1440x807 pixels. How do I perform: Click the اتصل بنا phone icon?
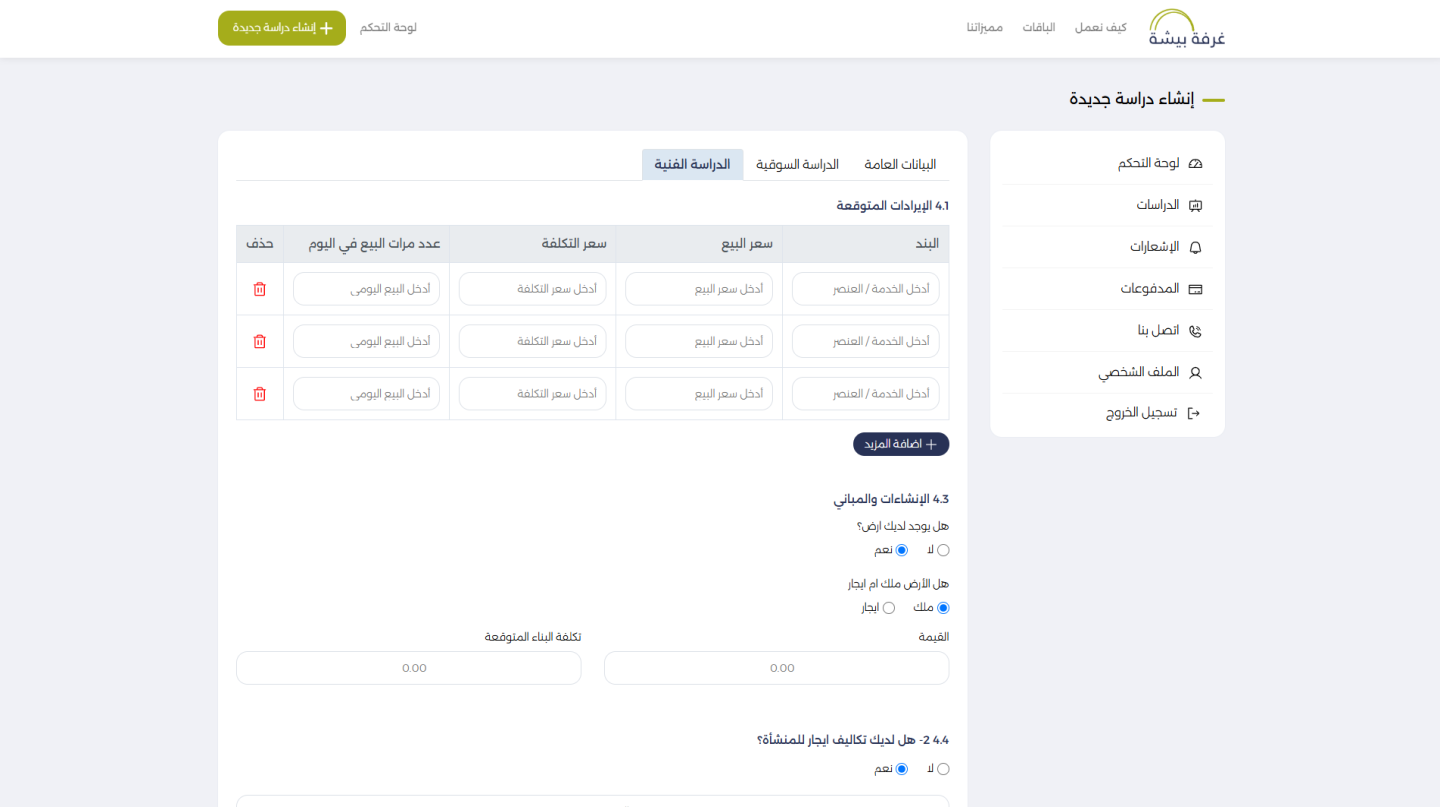coord(1194,331)
